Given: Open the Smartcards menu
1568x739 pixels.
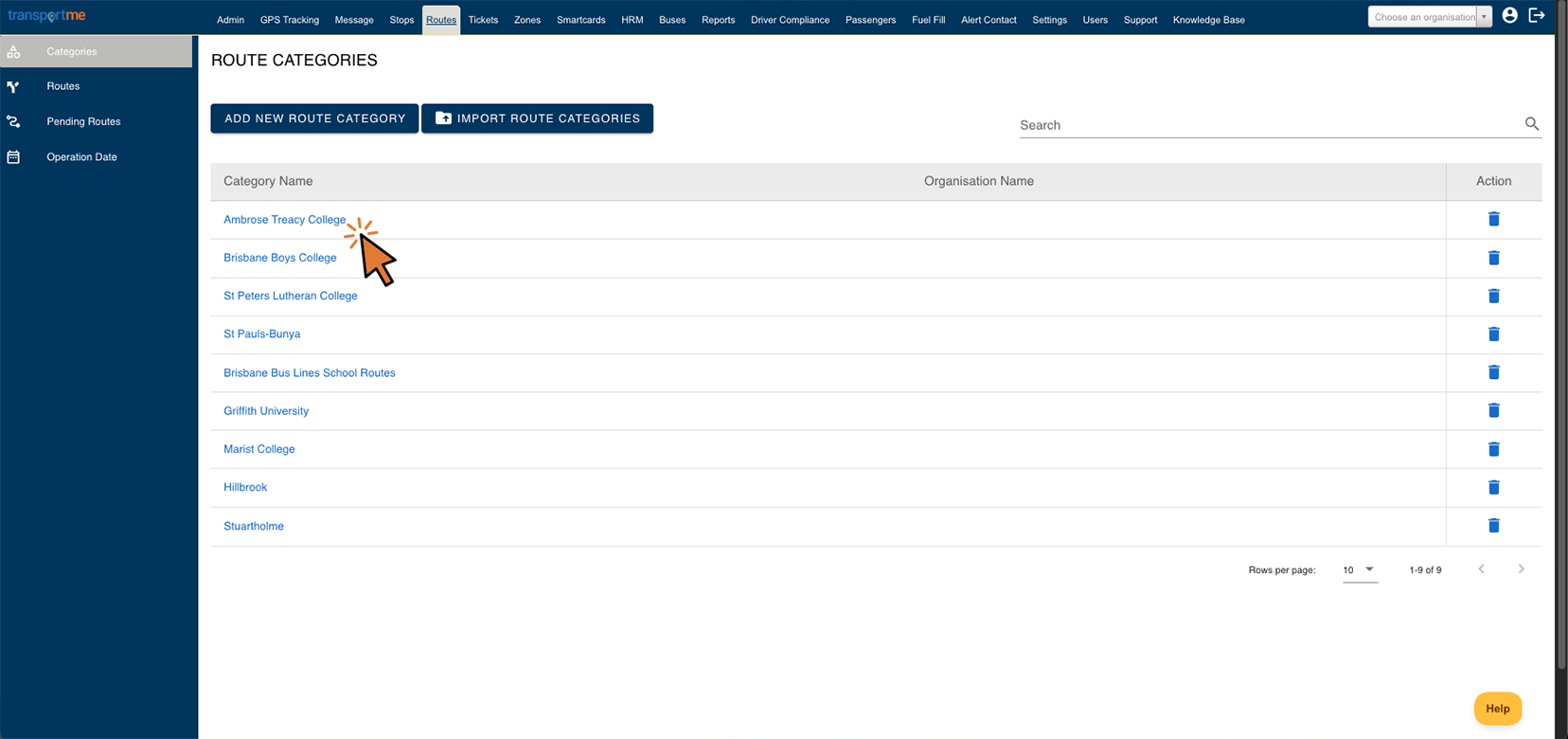Looking at the screenshot, I should click(x=581, y=20).
